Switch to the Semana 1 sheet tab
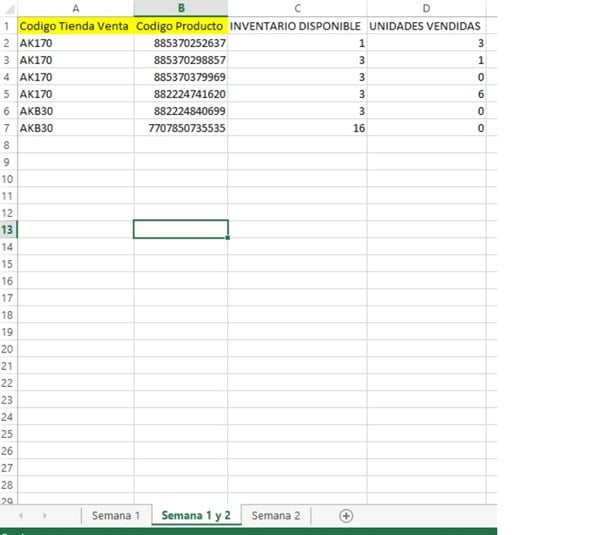600x535 pixels. coord(116,515)
